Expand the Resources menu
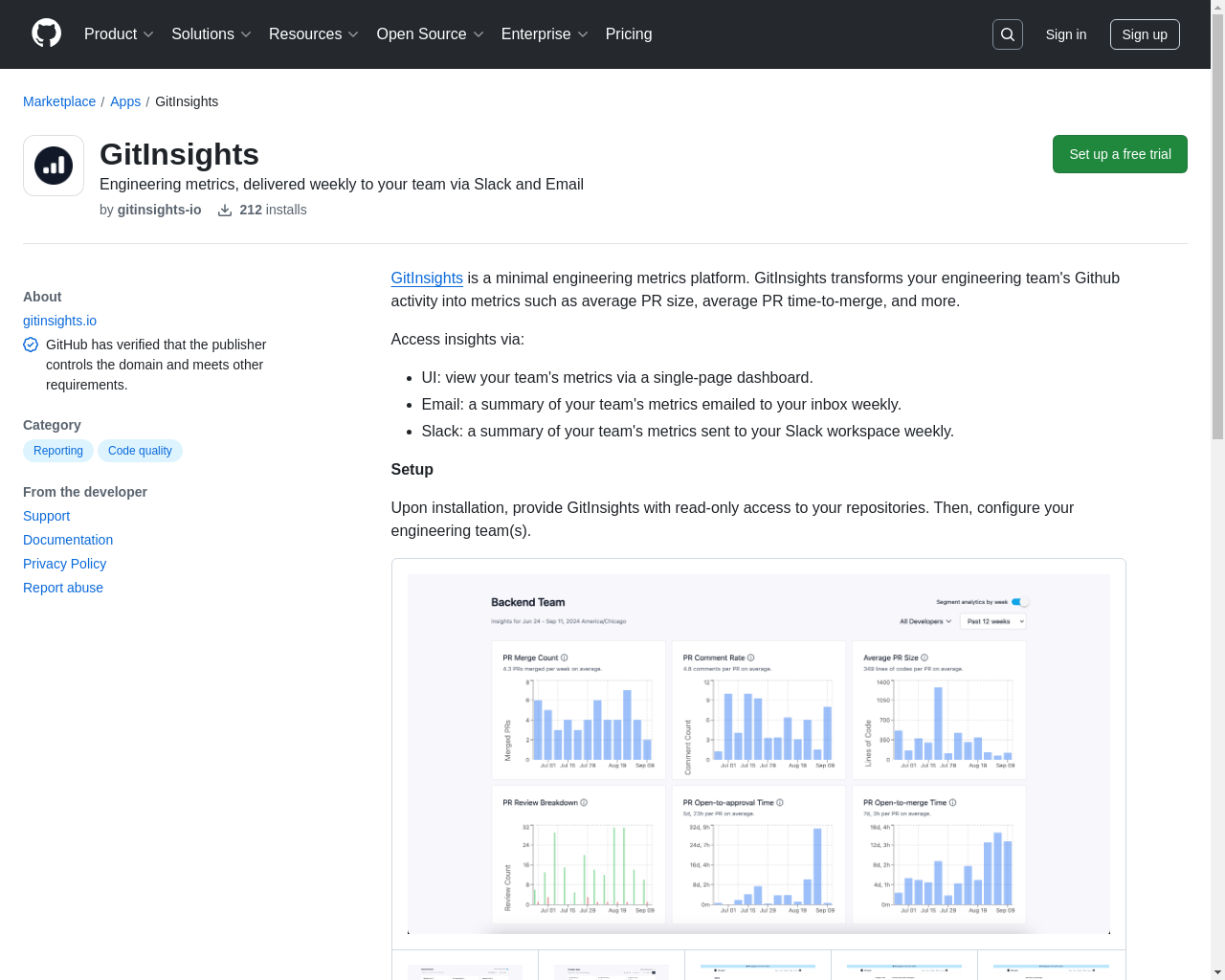The image size is (1225, 980). click(314, 34)
